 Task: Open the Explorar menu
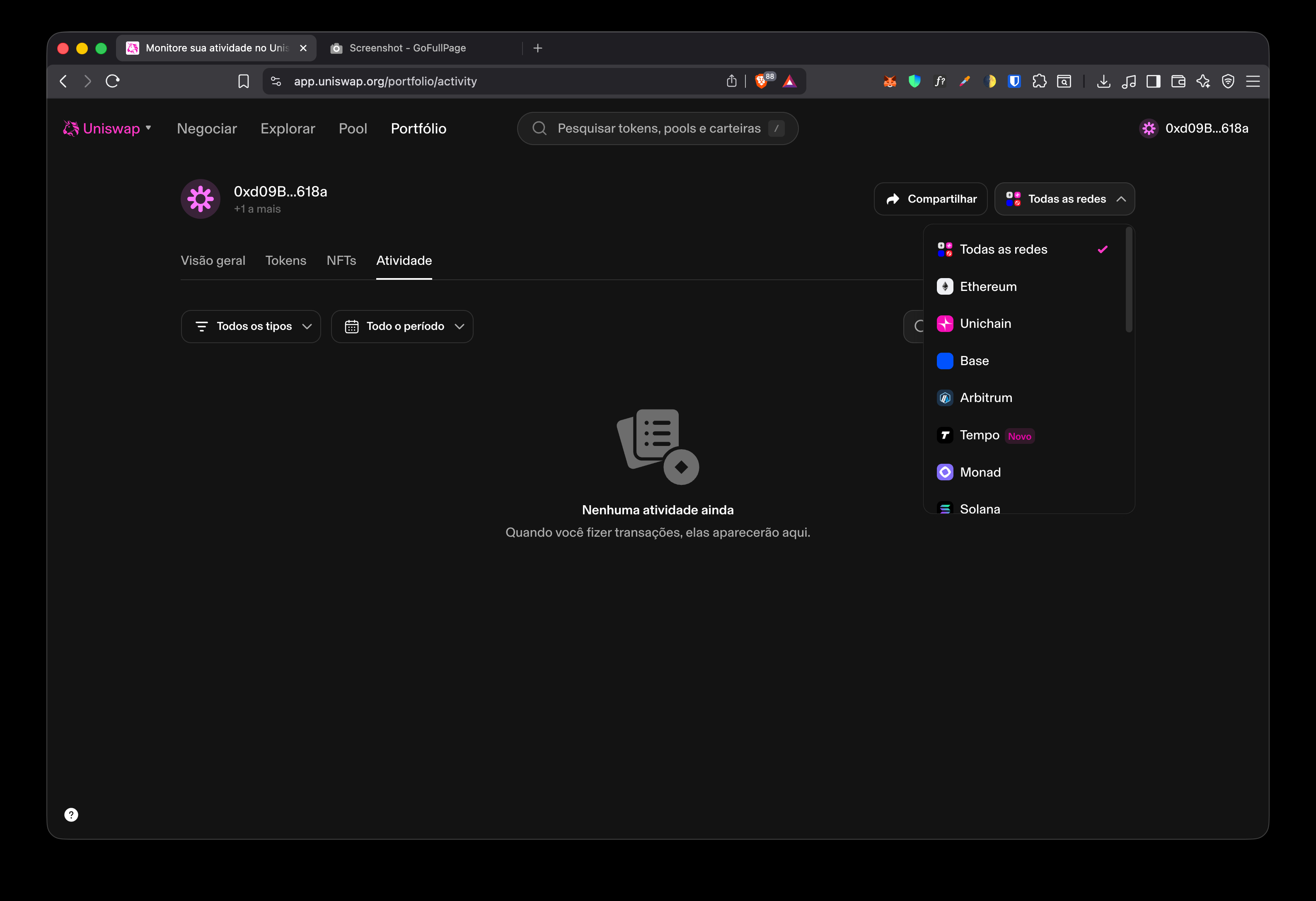point(288,128)
